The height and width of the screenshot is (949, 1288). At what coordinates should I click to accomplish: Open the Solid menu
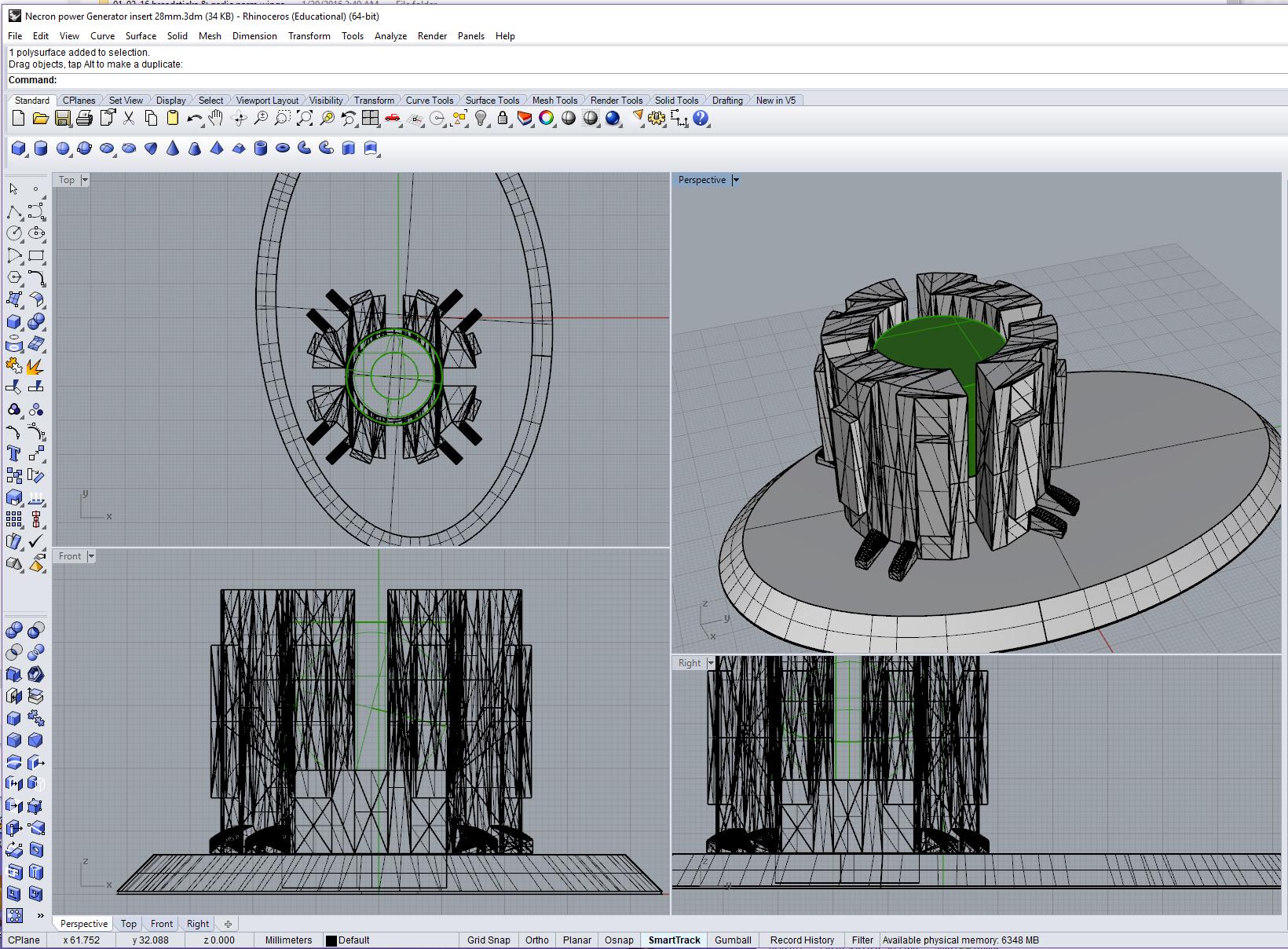[x=177, y=36]
